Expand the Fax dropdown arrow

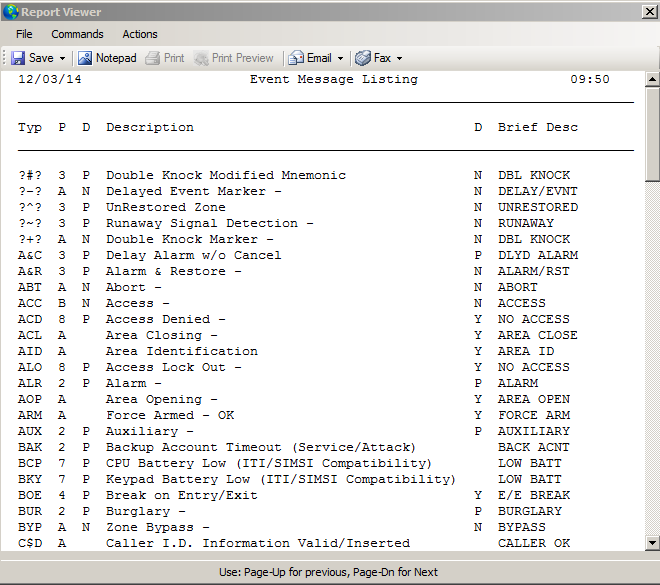[x=399, y=58]
